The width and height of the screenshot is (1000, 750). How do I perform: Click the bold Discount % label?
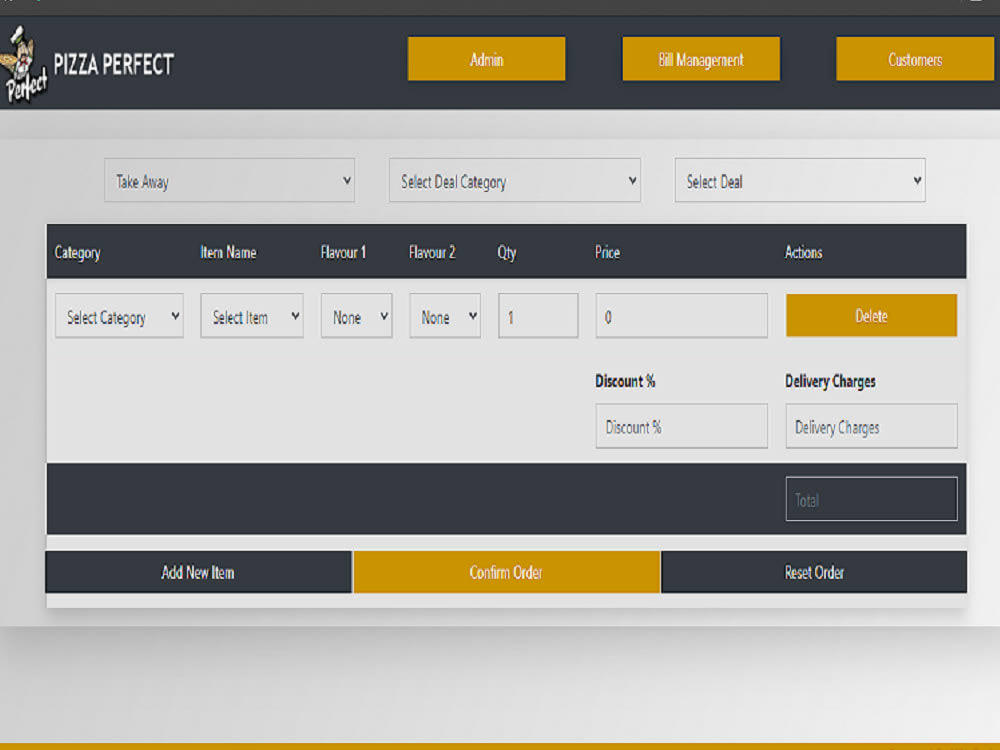(x=625, y=381)
